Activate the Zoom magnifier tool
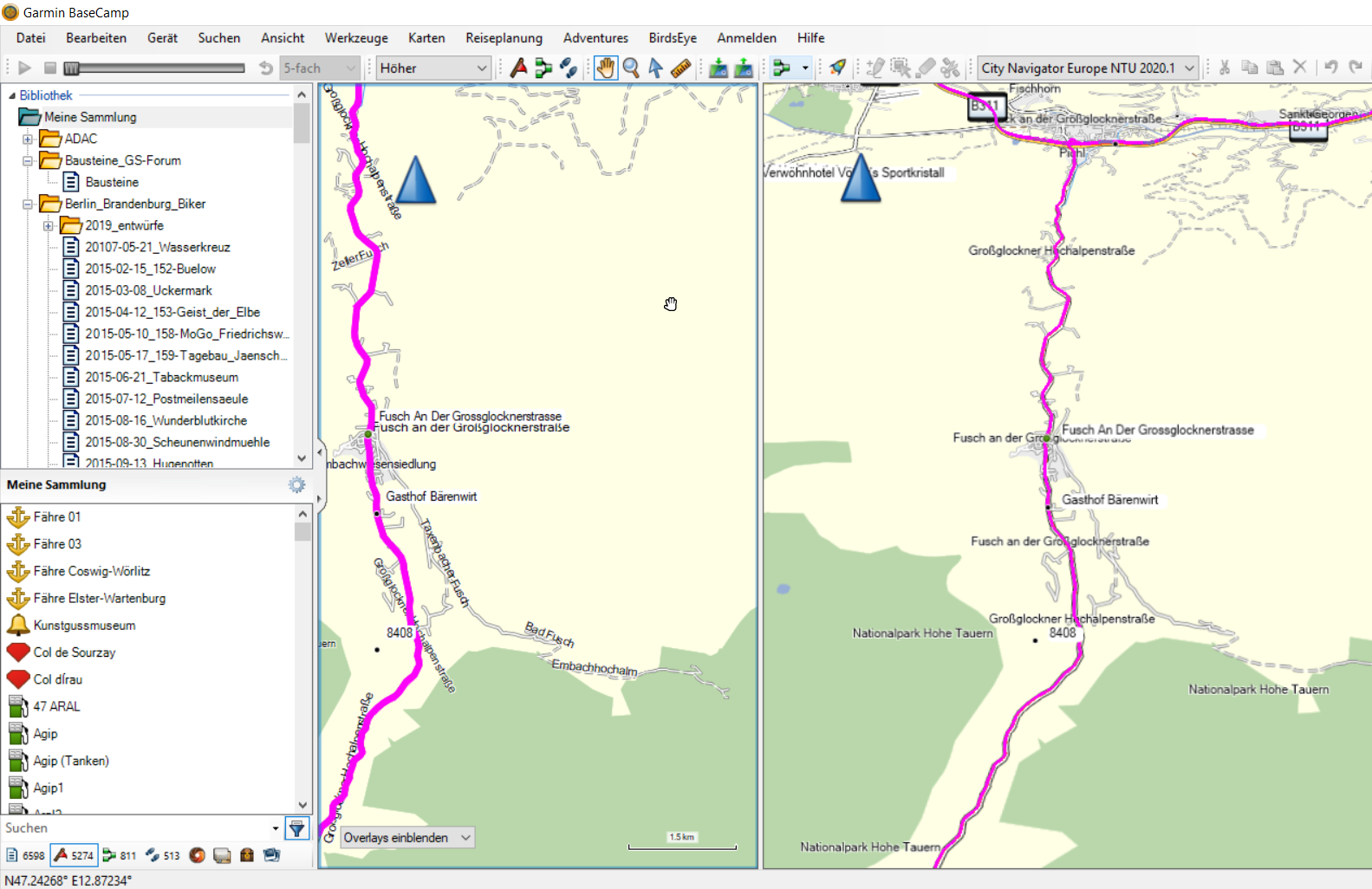 click(x=631, y=68)
